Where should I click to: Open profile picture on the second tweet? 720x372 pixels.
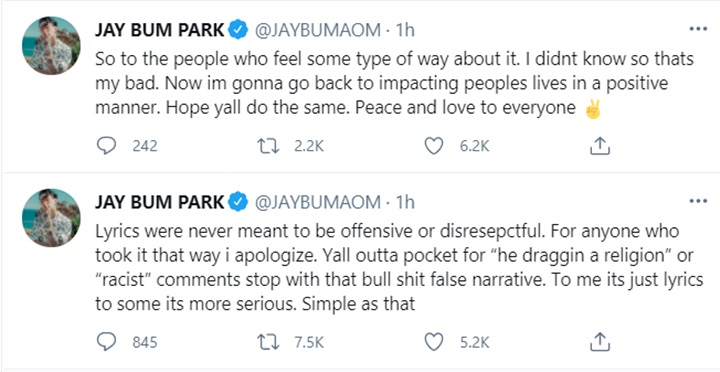click(51, 218)
